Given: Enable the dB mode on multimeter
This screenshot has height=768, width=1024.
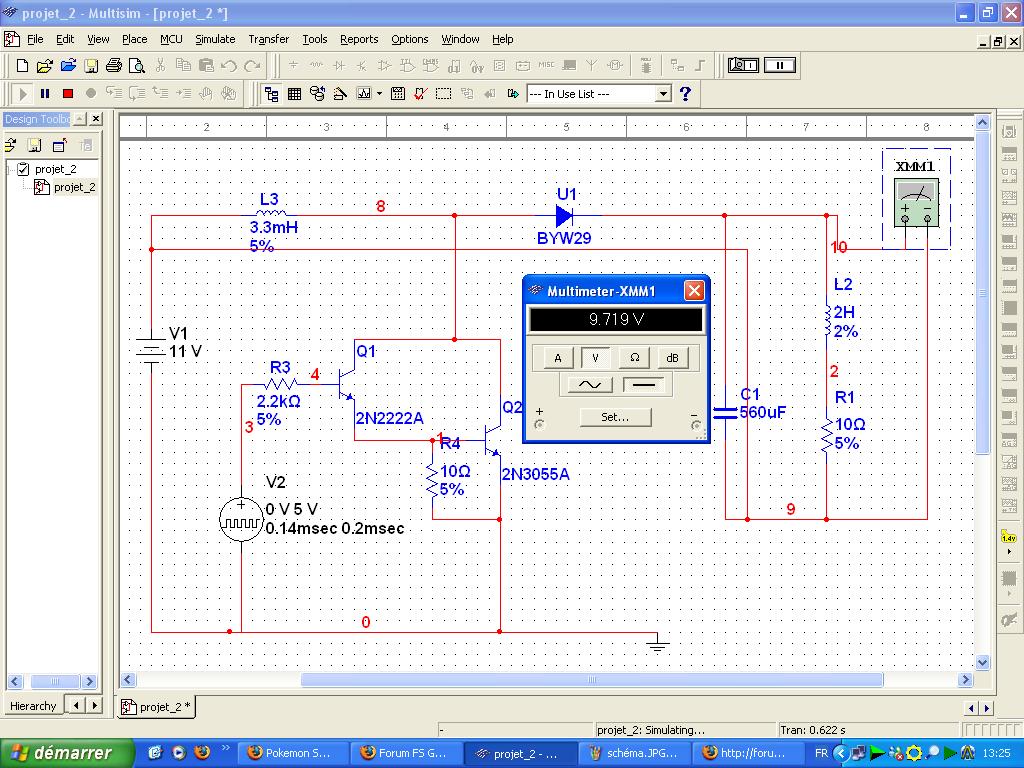Looking at the screenshot, I should pos(672,357).
